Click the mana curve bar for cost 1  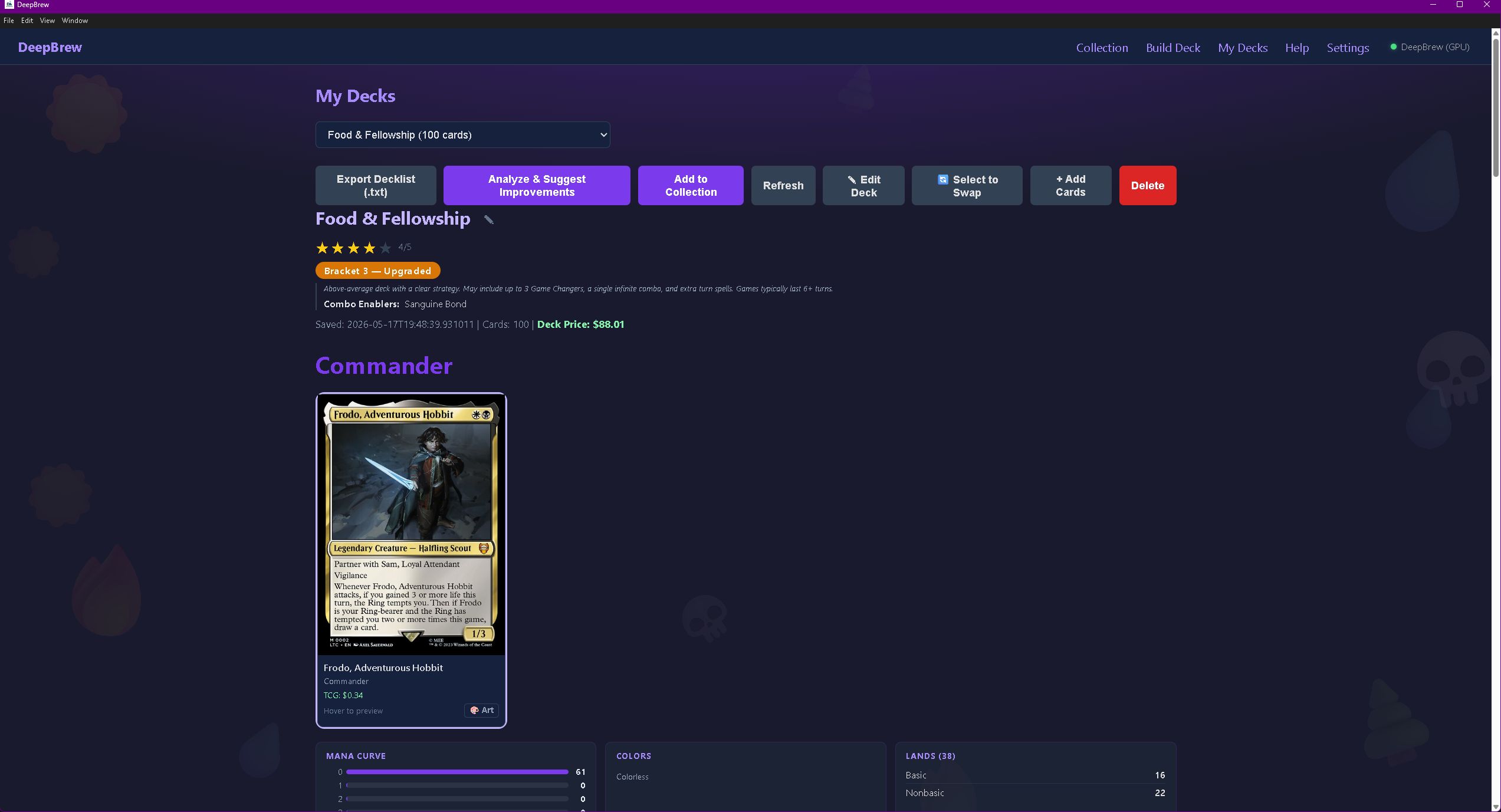point(457,785)
